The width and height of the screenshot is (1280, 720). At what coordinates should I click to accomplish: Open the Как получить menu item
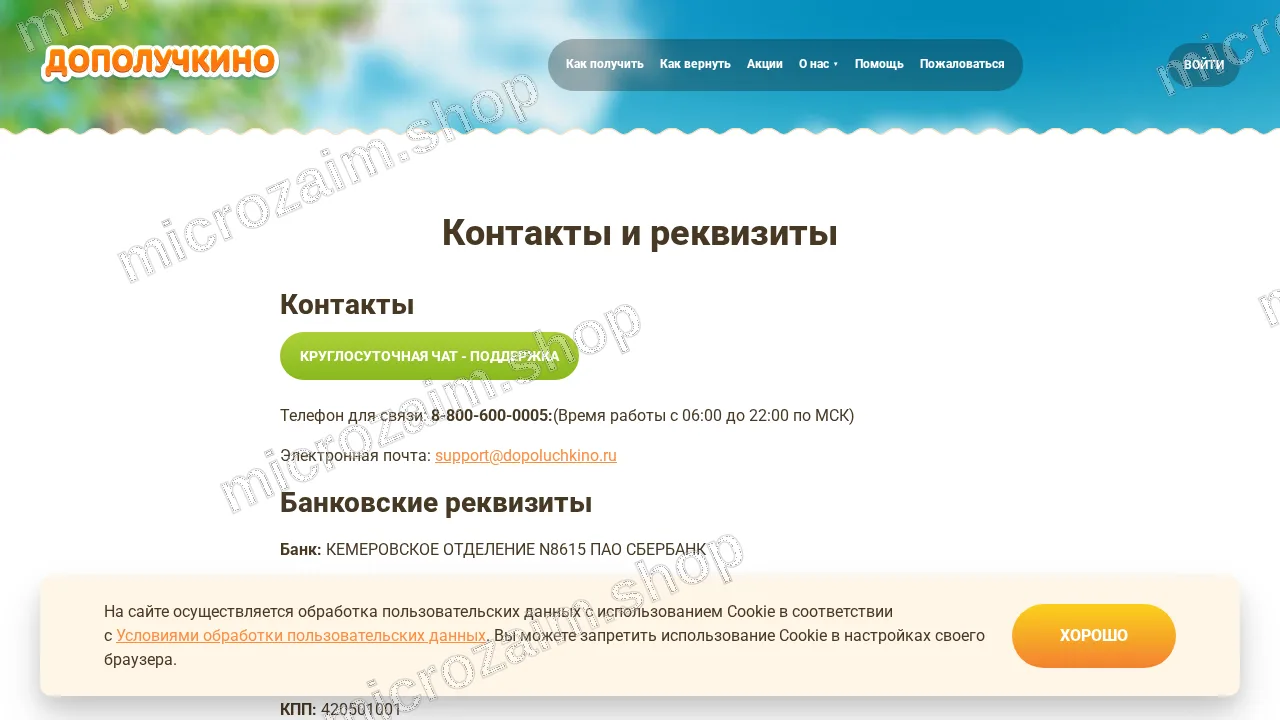click(x=605, y=64)
